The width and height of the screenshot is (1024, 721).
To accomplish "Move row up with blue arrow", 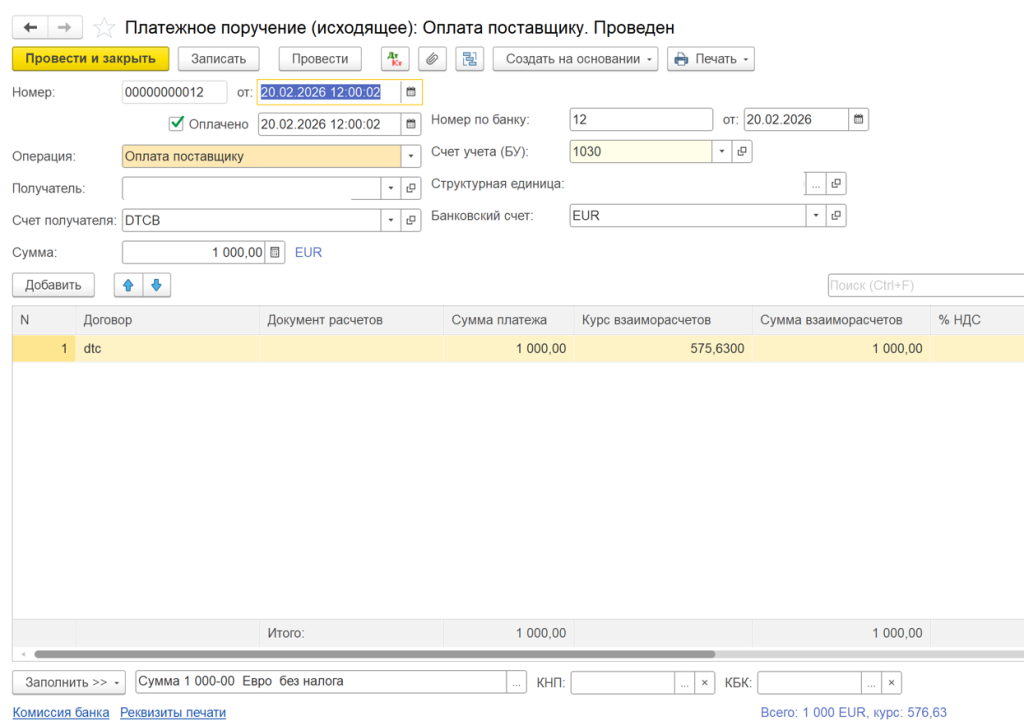I will 128,285.
